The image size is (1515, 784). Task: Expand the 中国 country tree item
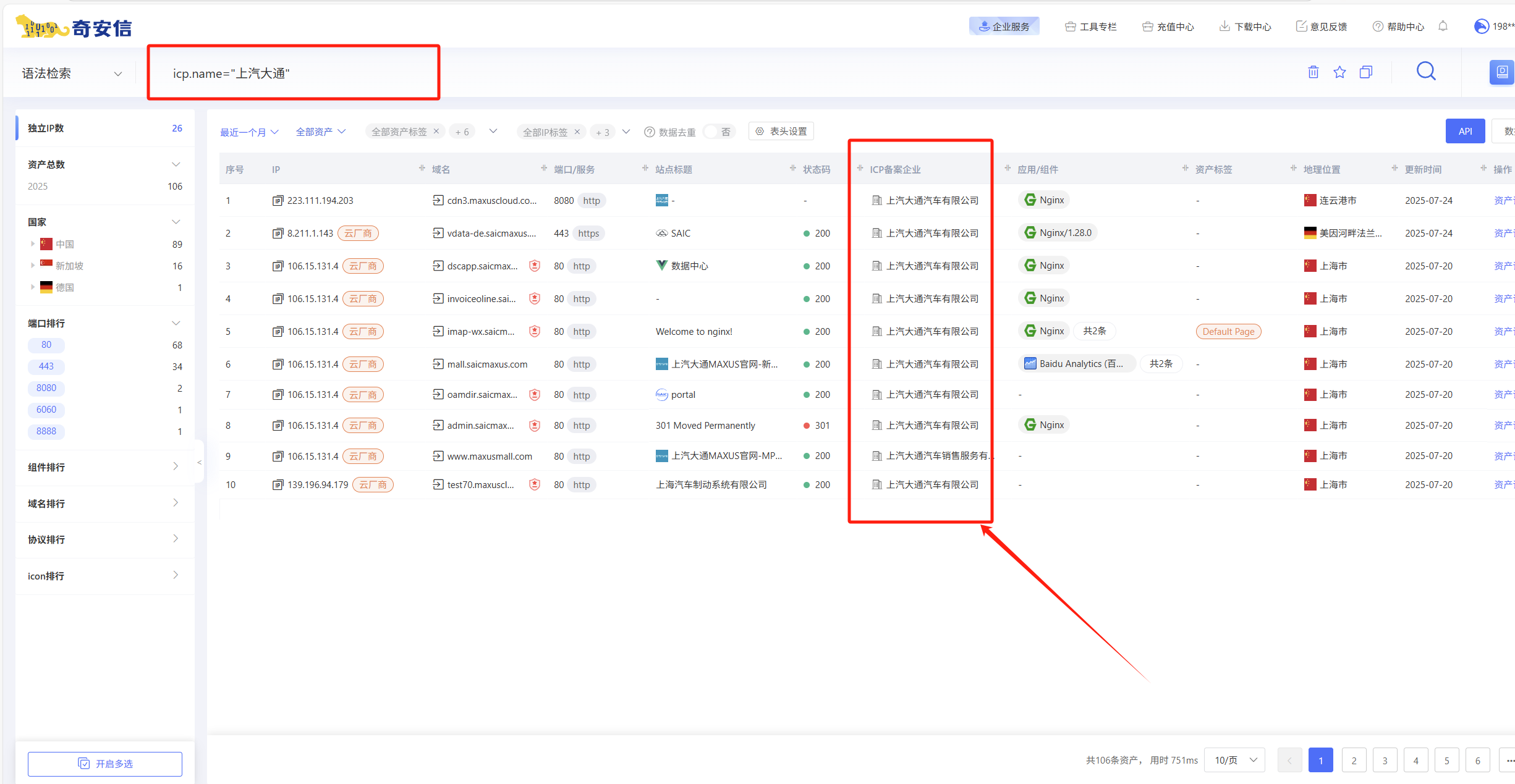coord(33,244)
